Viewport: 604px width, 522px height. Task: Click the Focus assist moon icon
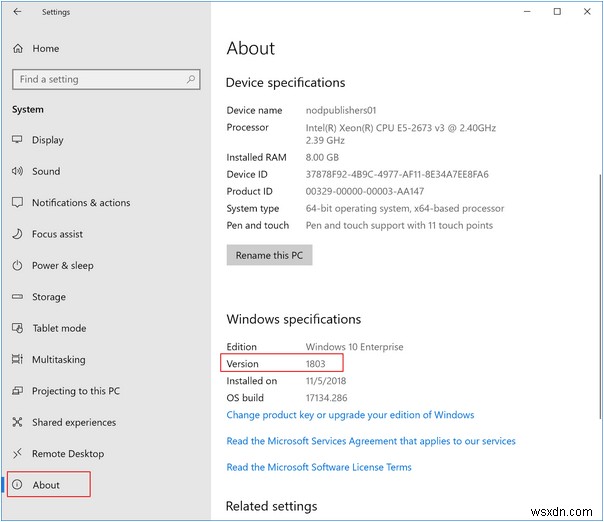[x=17, y=234]
